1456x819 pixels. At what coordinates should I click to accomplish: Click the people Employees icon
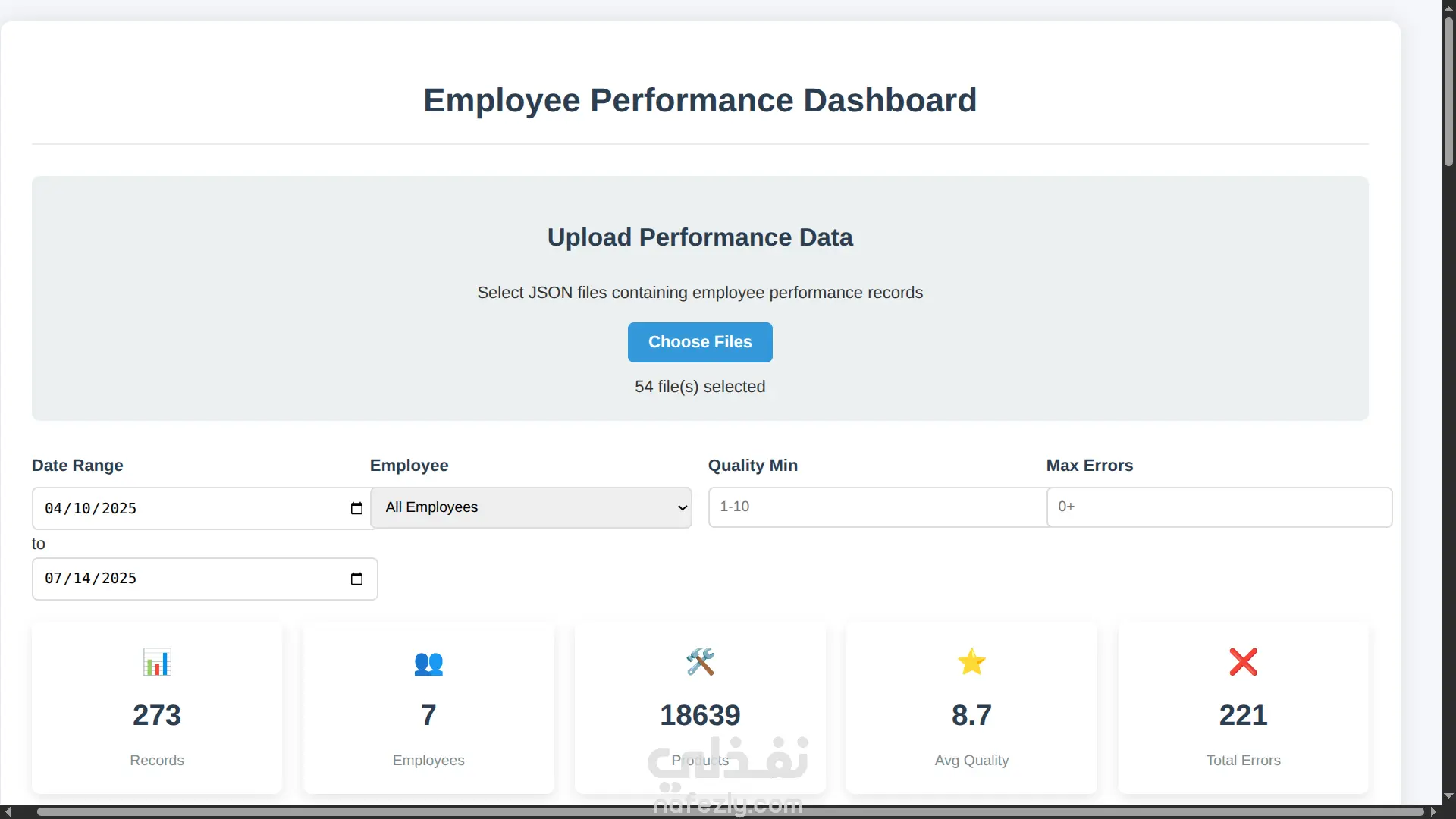[x=428, y=663]
